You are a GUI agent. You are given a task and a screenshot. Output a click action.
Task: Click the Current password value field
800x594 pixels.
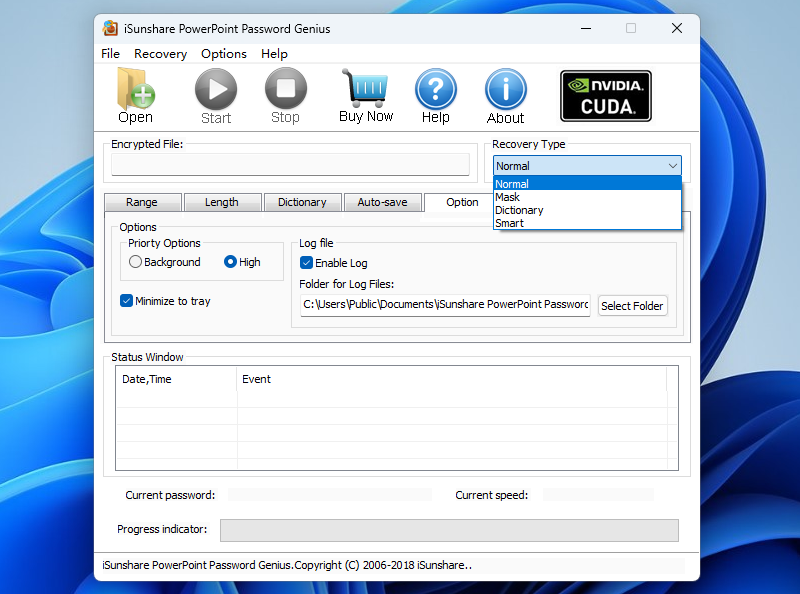tap(330, 494)
